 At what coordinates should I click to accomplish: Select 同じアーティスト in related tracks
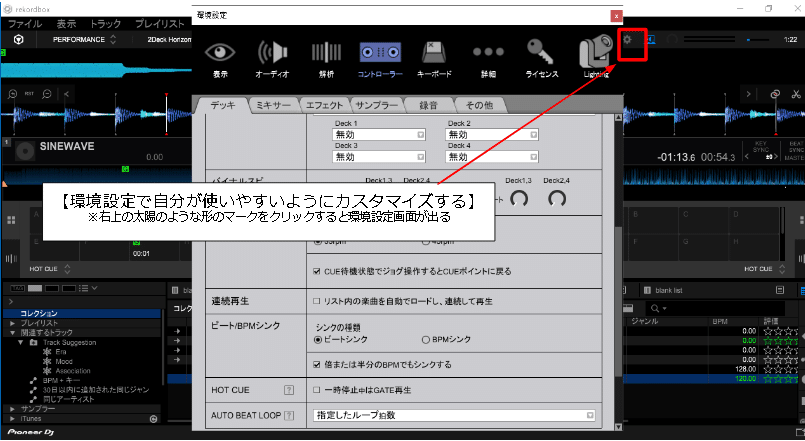[x=69, y=399]
